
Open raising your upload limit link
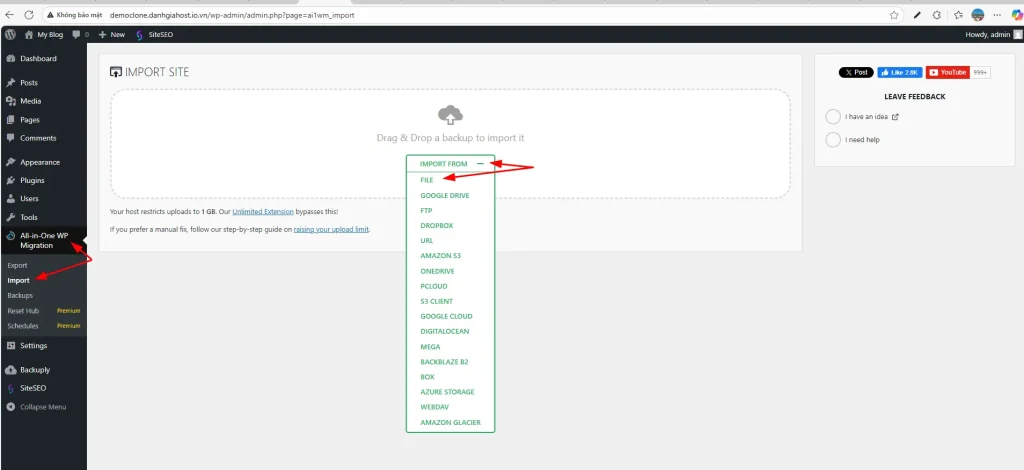coord(332,230)
